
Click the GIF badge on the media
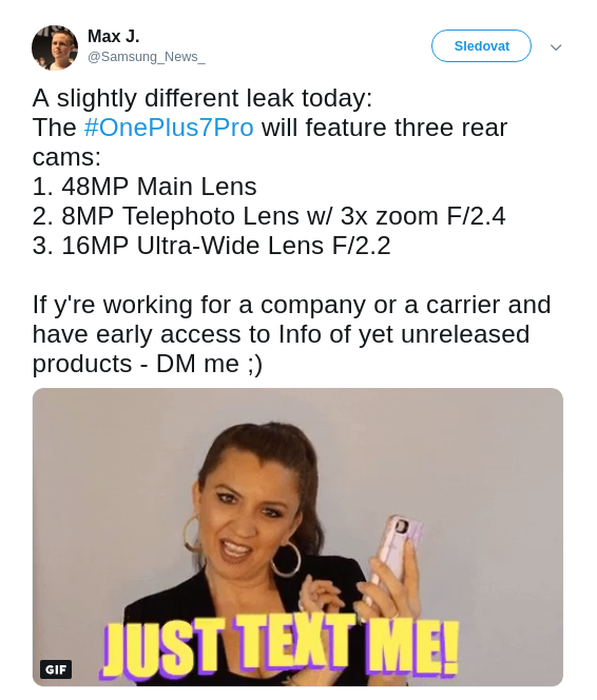pos(56,669)
